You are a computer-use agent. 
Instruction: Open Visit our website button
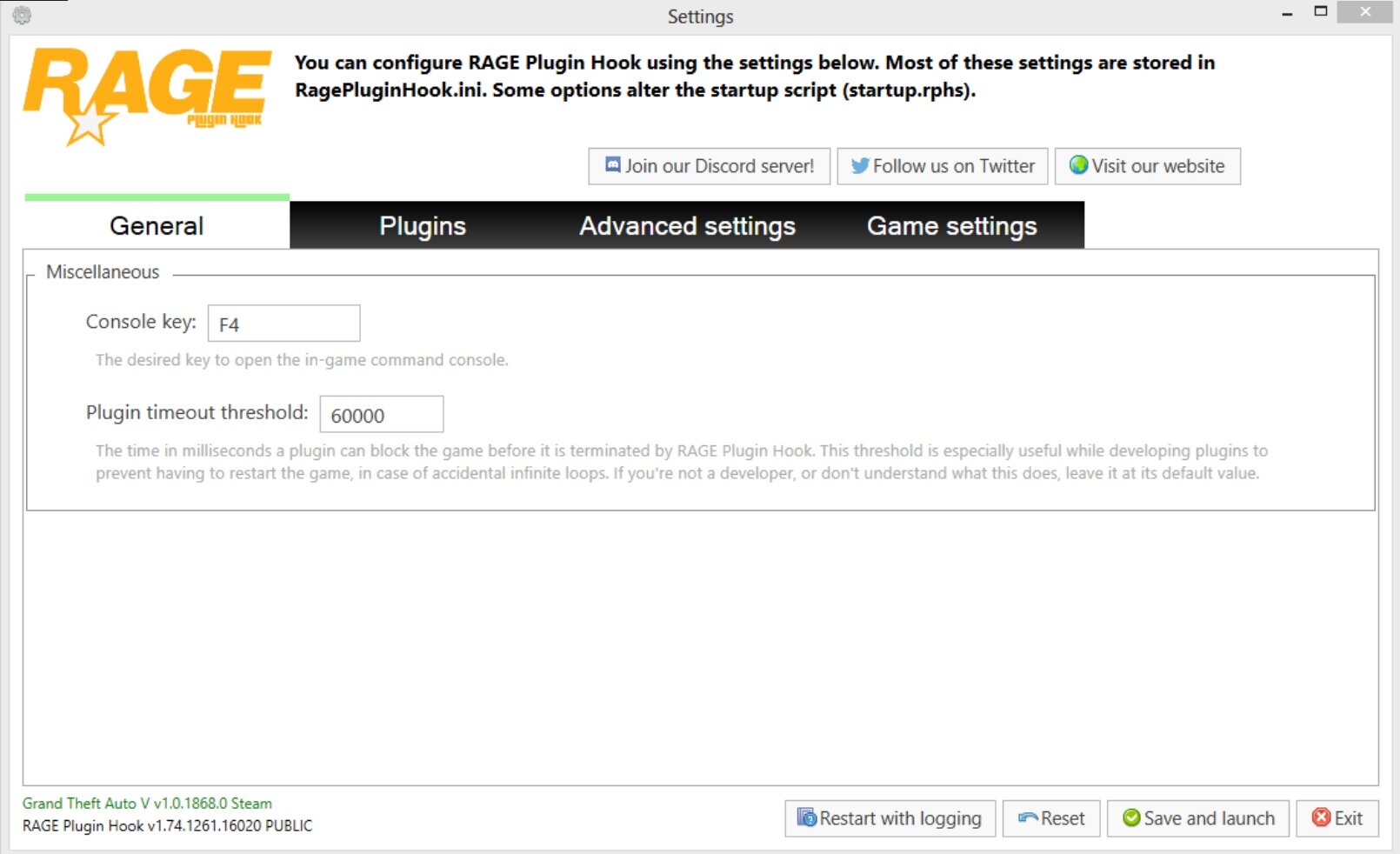click(1148, 166)
